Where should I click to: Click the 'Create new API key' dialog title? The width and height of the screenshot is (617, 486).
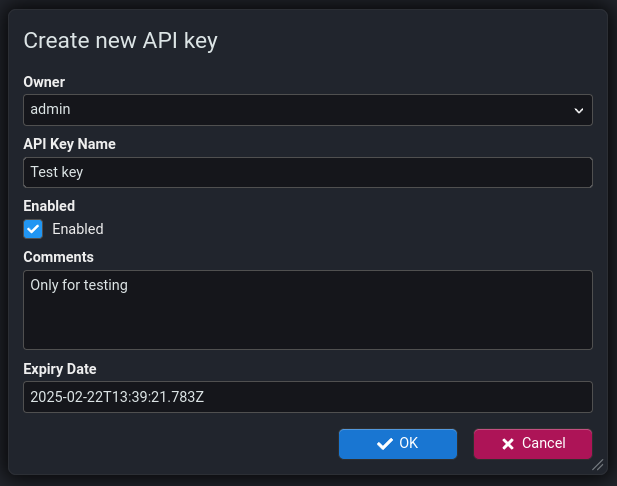click(120, 41)
